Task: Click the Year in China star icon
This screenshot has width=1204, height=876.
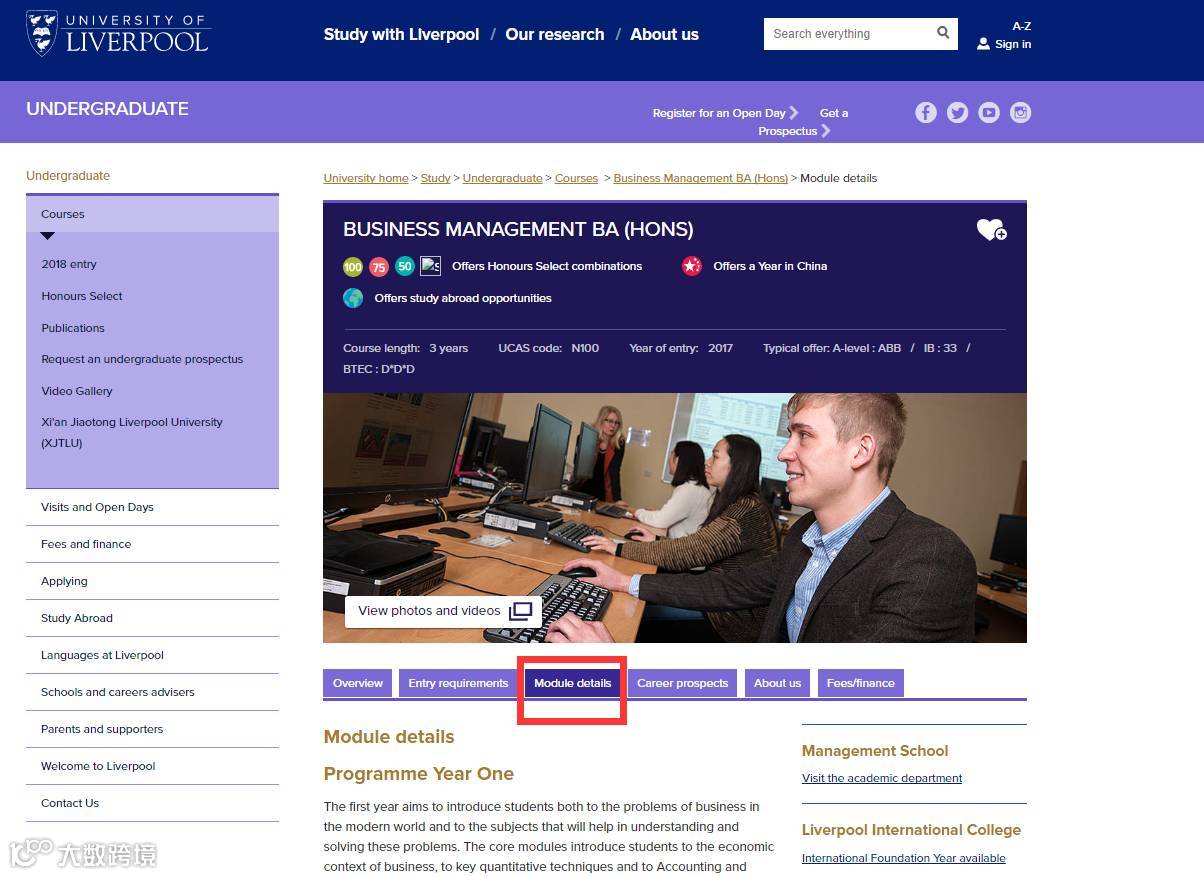Action: point(691,266)
